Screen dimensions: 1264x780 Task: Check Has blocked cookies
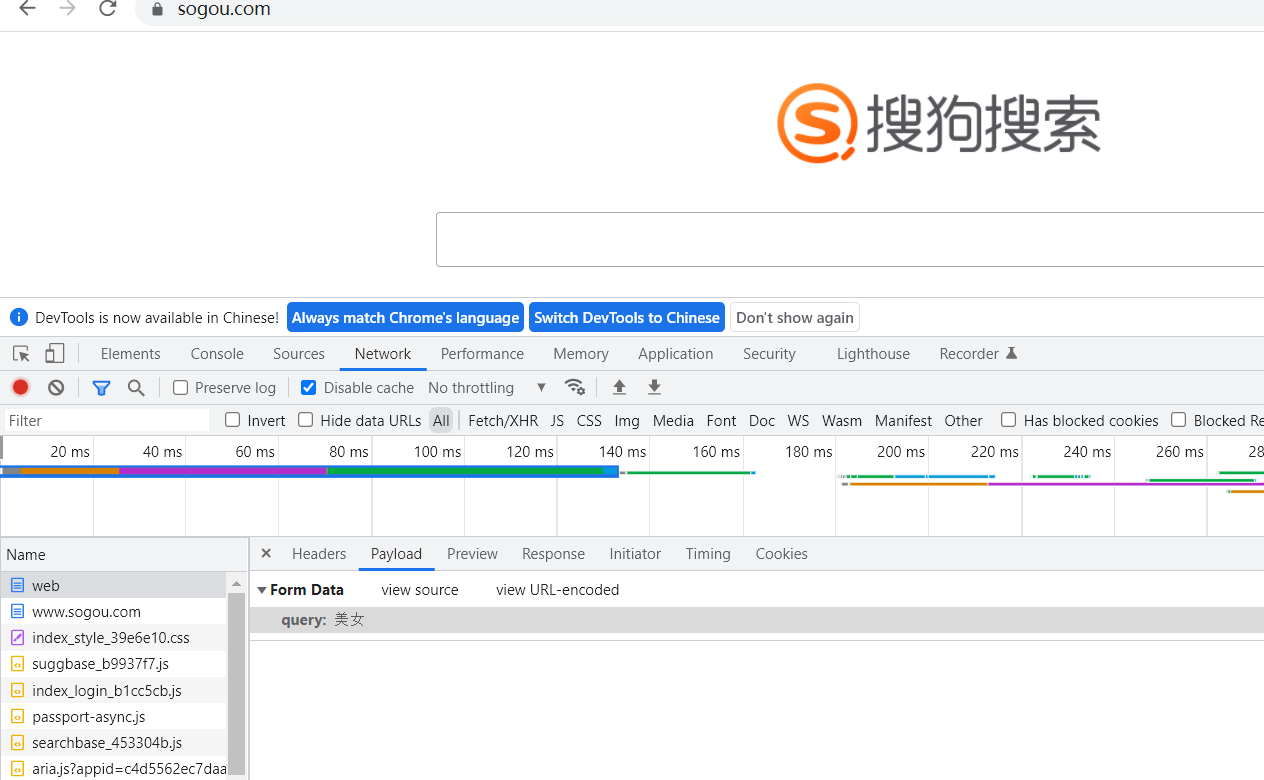[1008, 420]
